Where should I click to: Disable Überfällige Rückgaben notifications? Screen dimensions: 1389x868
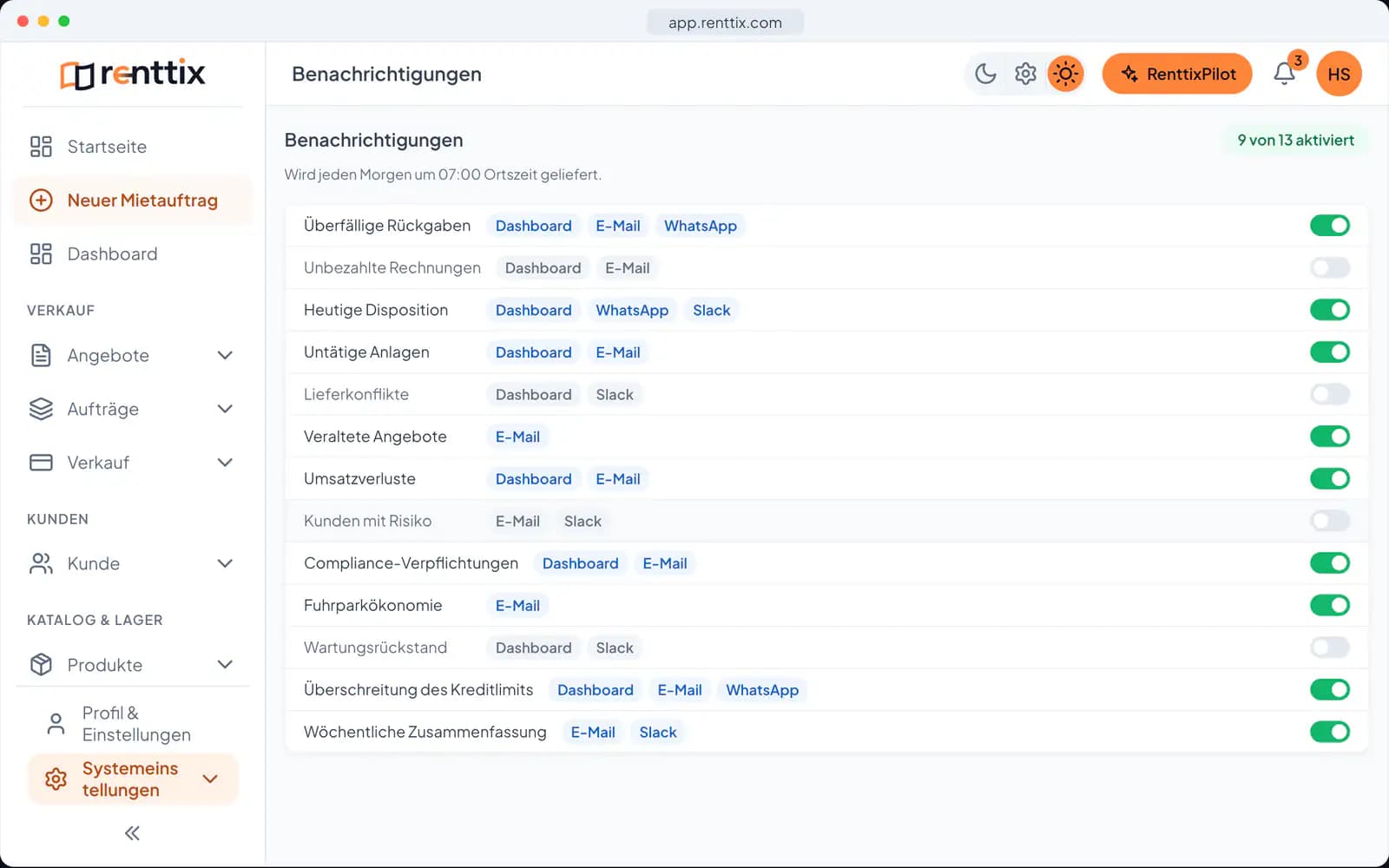pos(1330,226)
